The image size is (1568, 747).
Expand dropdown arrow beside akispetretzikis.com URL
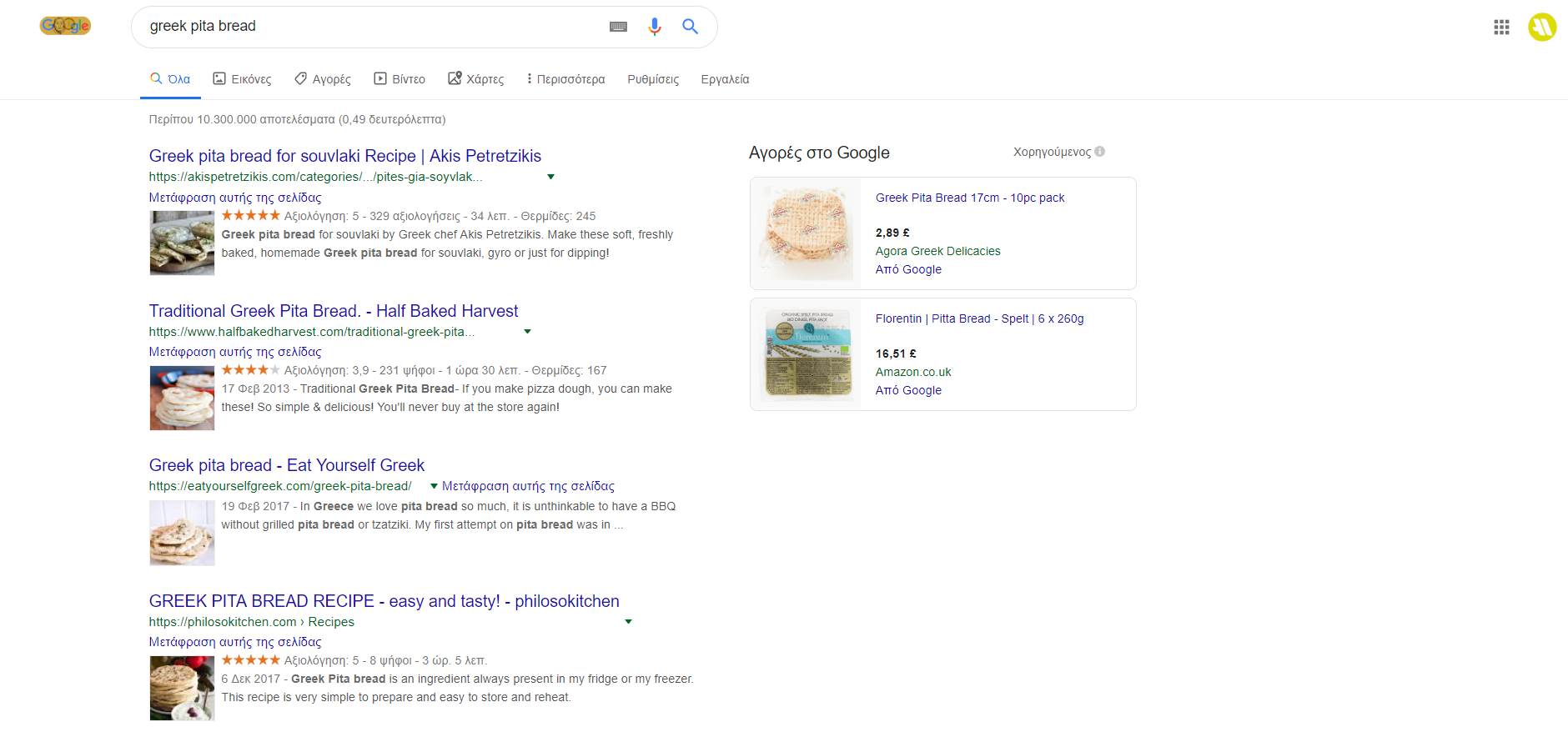550,177
